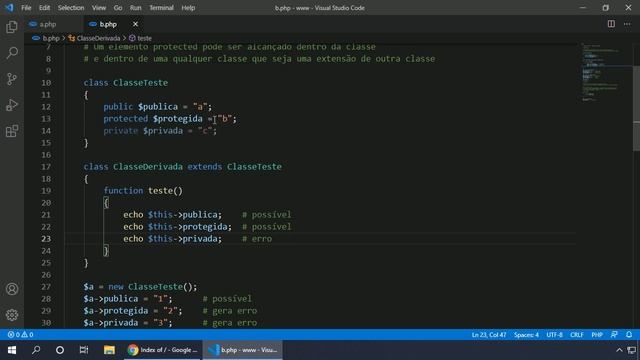
Task: Click the '$protegida' variable on line 13
Action: coord(178,119)
